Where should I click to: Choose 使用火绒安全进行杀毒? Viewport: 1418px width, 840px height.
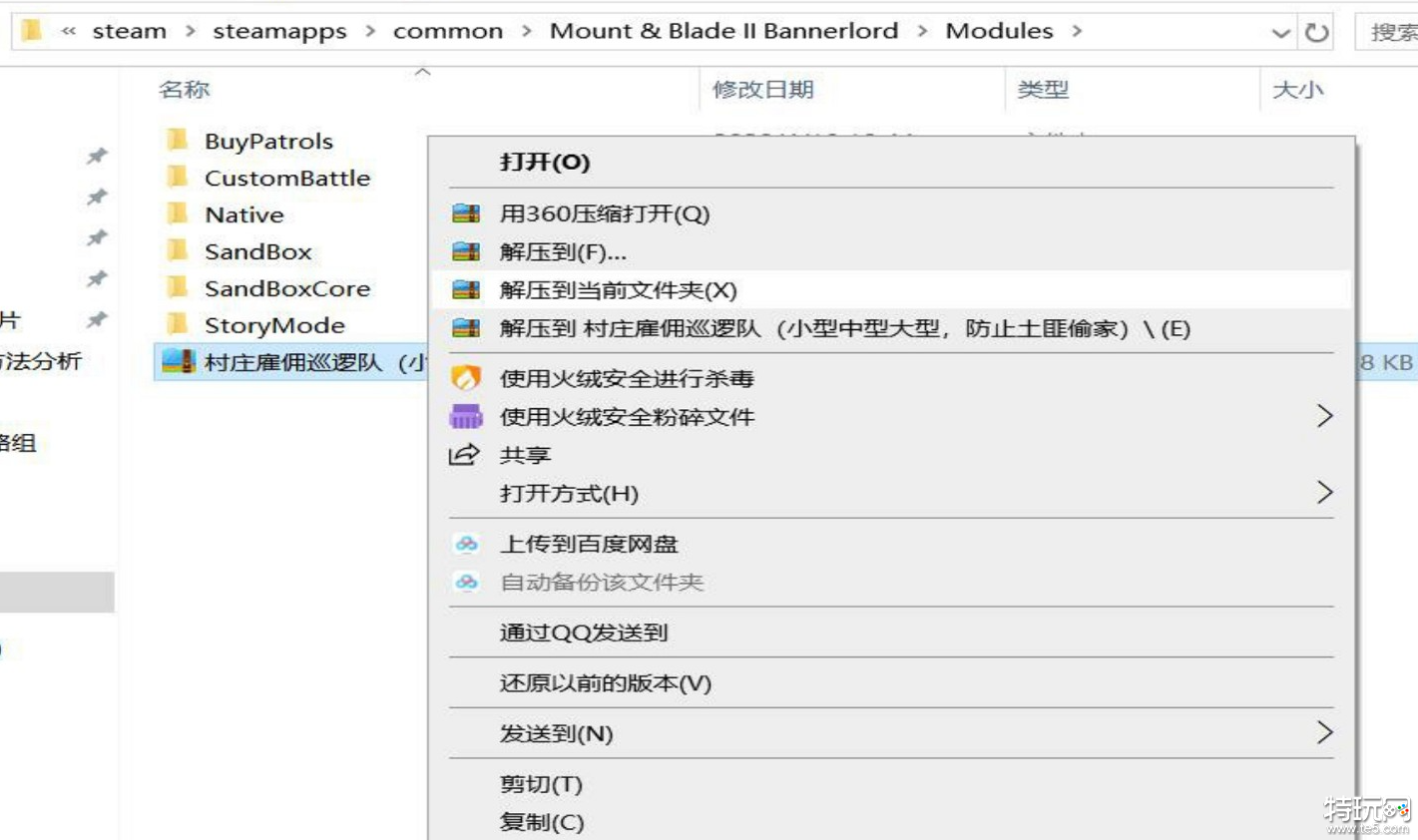(627, 378)
